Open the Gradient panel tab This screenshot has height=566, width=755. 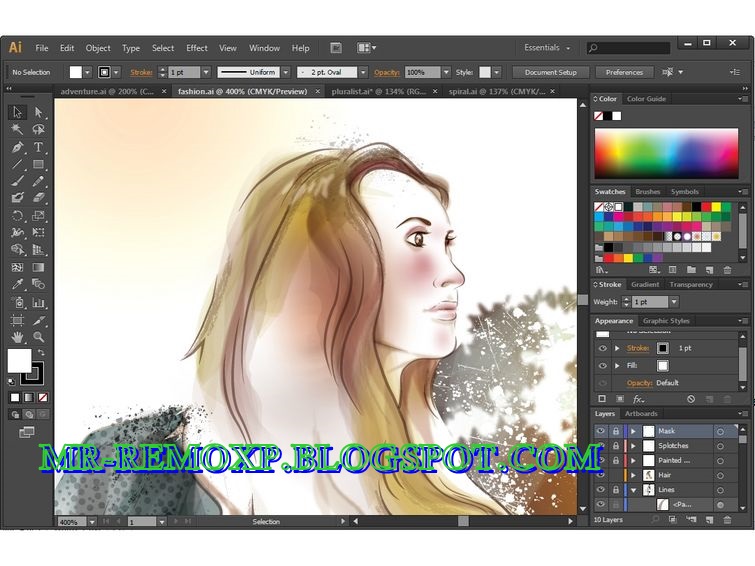pyautogui.click(x=645, y=285)
